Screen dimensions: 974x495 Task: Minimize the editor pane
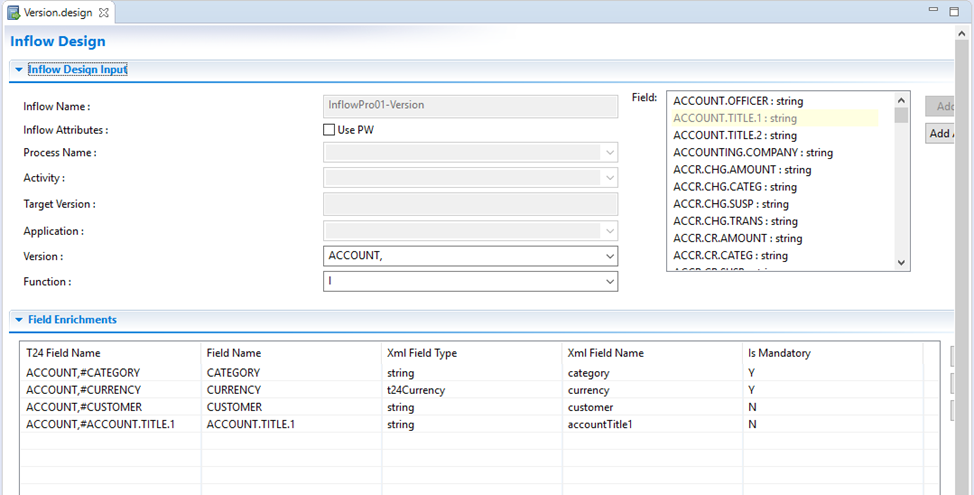click(932, 10)
